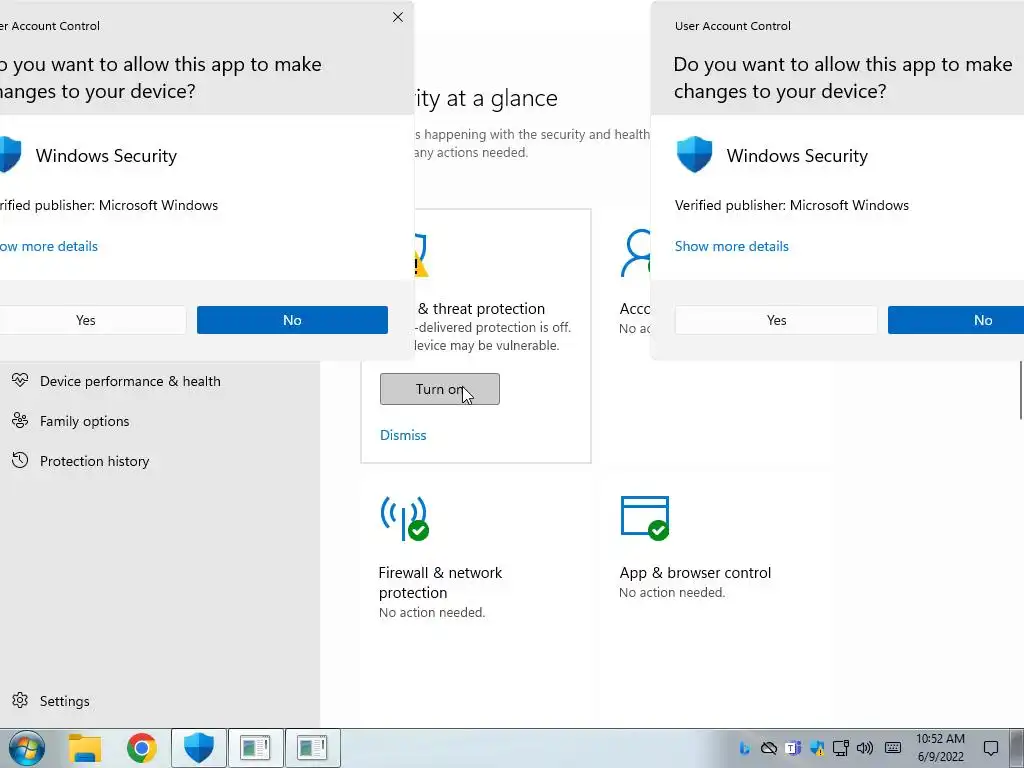This screenshot has height=768, width=1024.
Task: Click Yes in the right UAC dialog
Action: [x=776, y=320]
